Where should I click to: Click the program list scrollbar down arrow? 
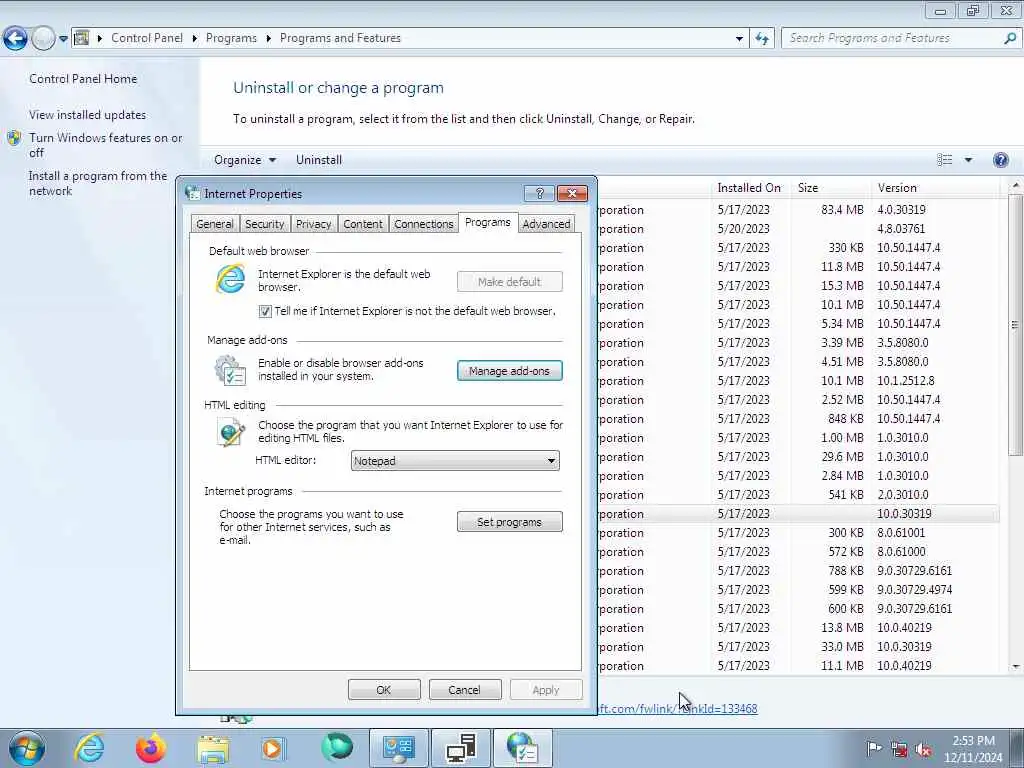[x=1016, y=667]
